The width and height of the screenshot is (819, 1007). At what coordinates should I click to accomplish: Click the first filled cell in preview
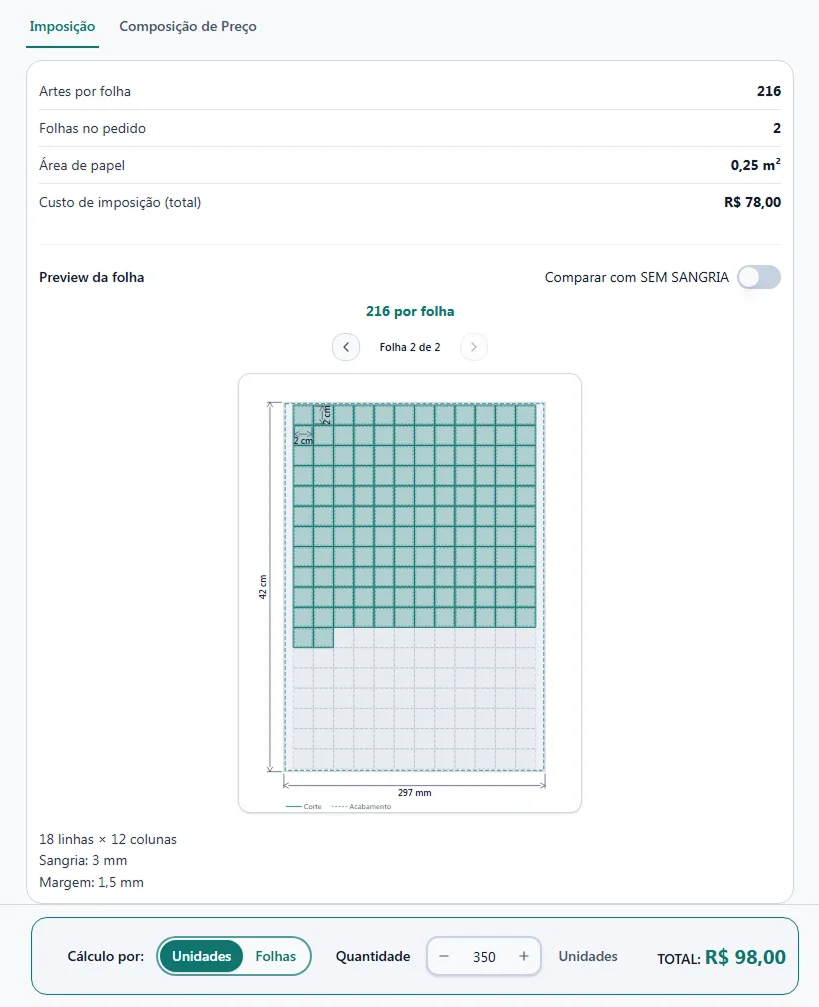point(303,415)
